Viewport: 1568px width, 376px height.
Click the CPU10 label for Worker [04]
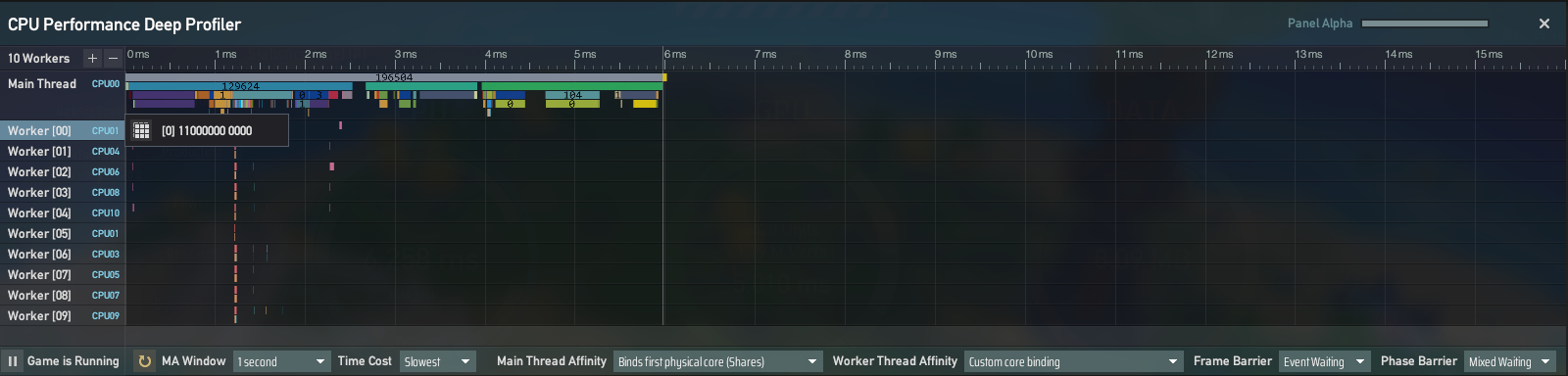[106, 213]
